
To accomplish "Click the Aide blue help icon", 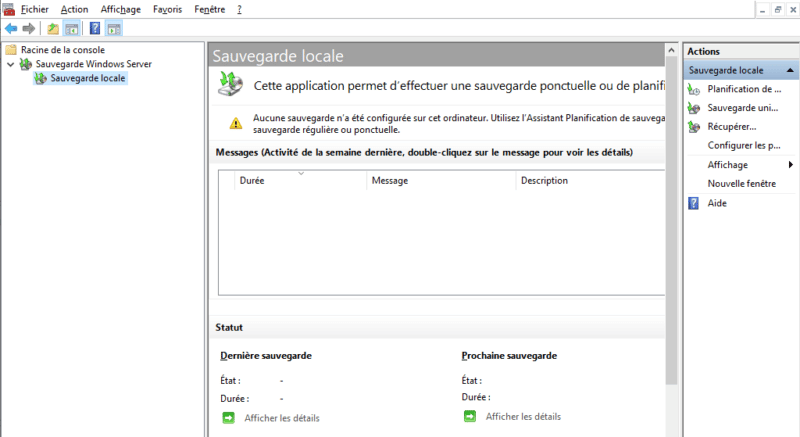I will click(693, 203).
